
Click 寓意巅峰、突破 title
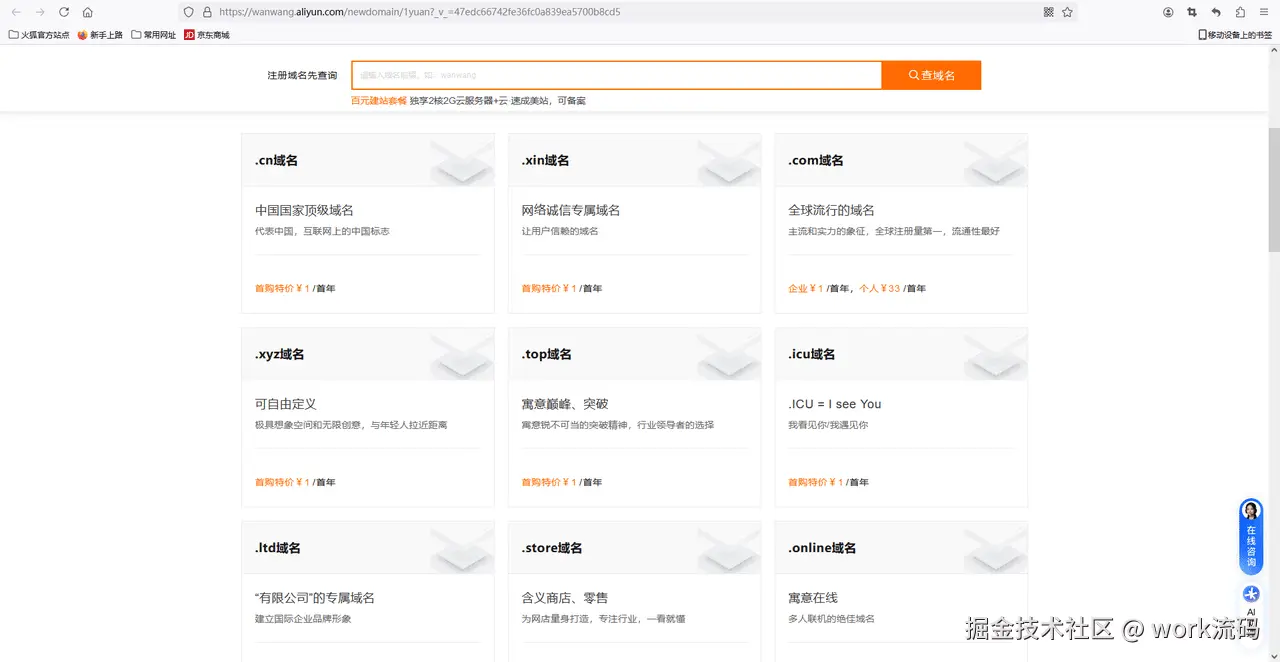(x=564, y=404)
